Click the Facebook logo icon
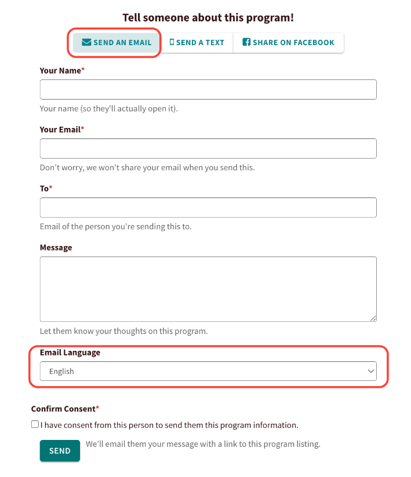The height and width of the screenshot is (477, 411). point(246,42)
